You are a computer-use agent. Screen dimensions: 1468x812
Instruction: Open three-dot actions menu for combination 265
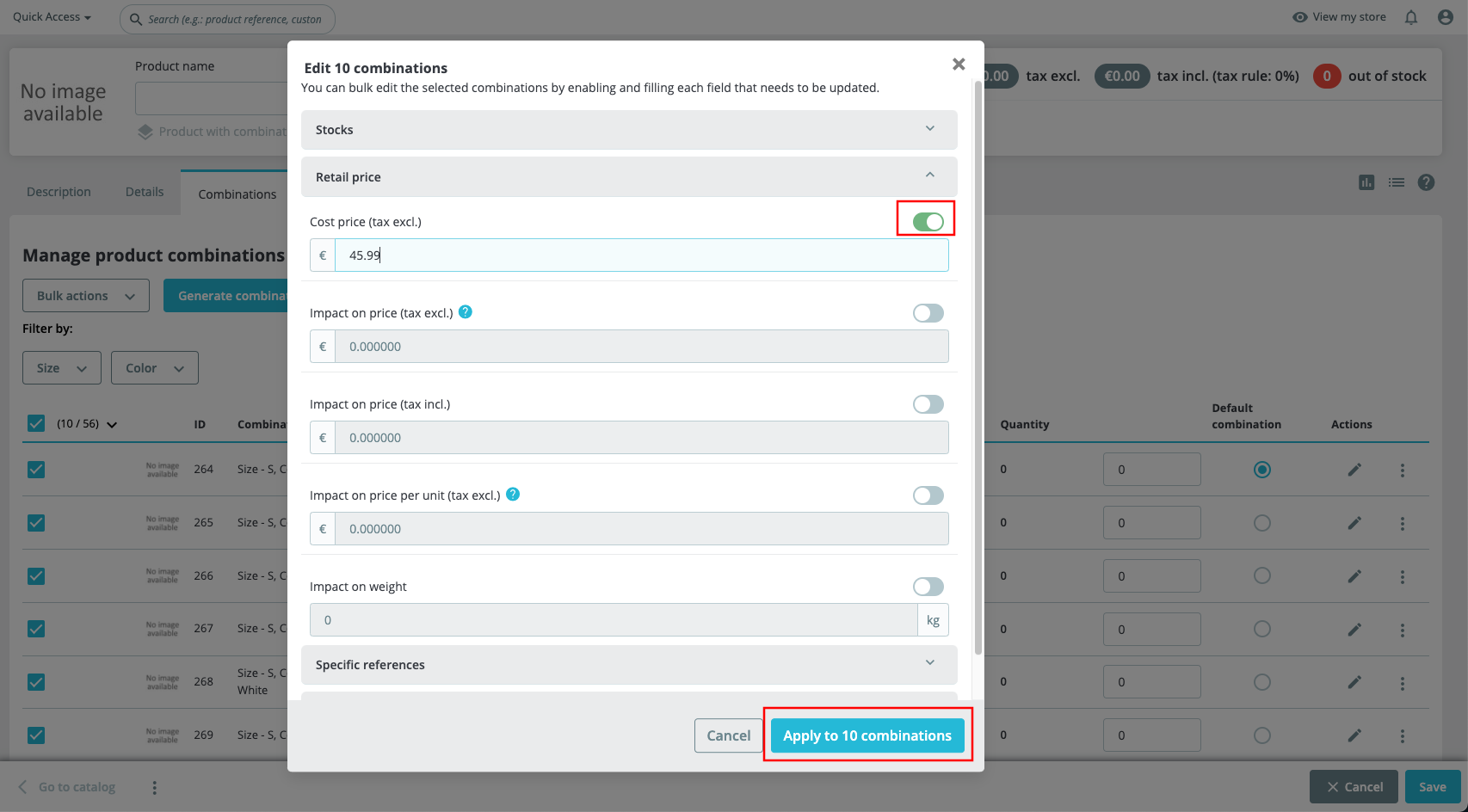1403,523
